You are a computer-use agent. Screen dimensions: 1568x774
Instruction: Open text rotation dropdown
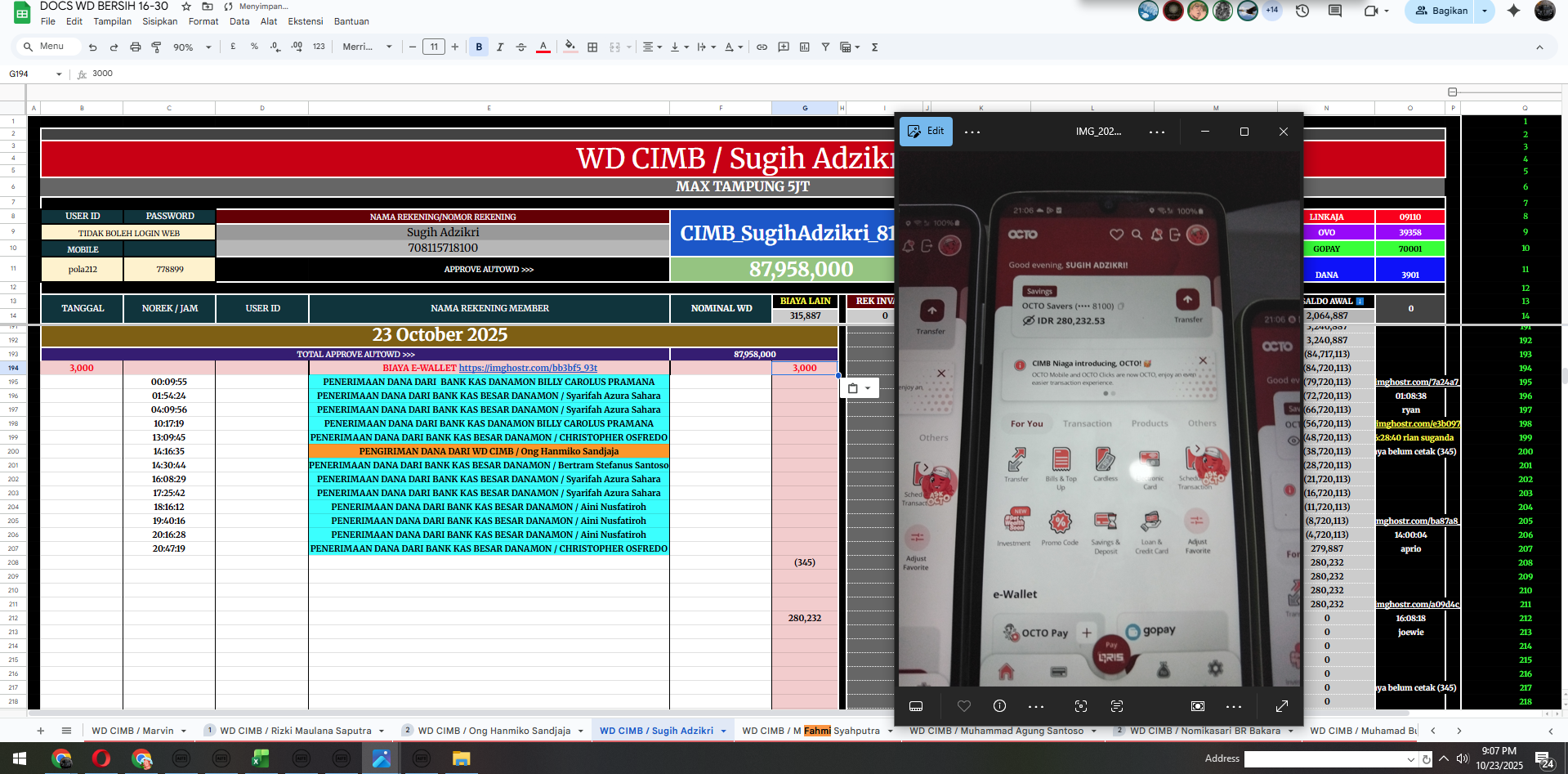(x=734, y=47)
